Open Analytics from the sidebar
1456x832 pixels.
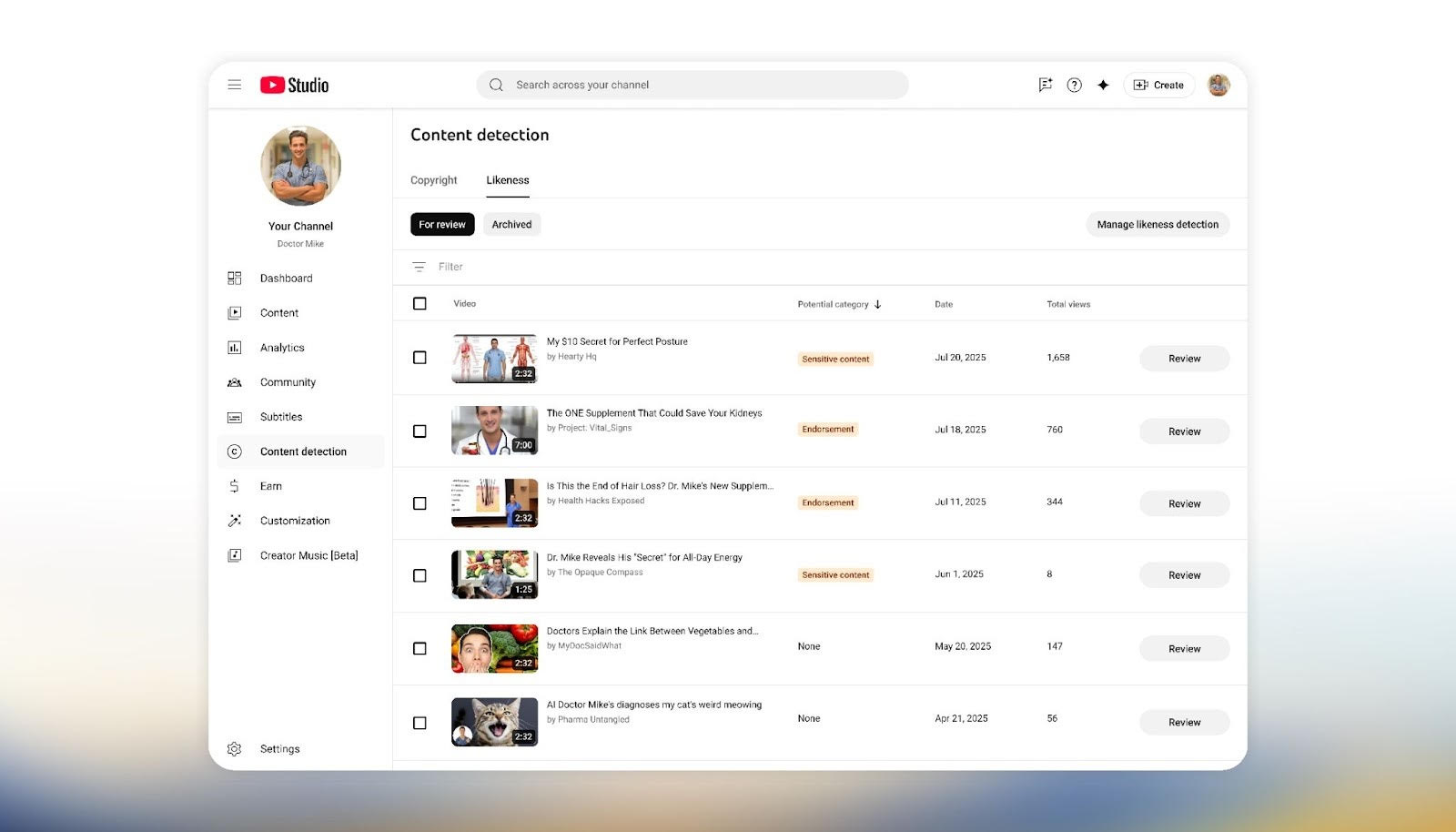pos(282,348)
